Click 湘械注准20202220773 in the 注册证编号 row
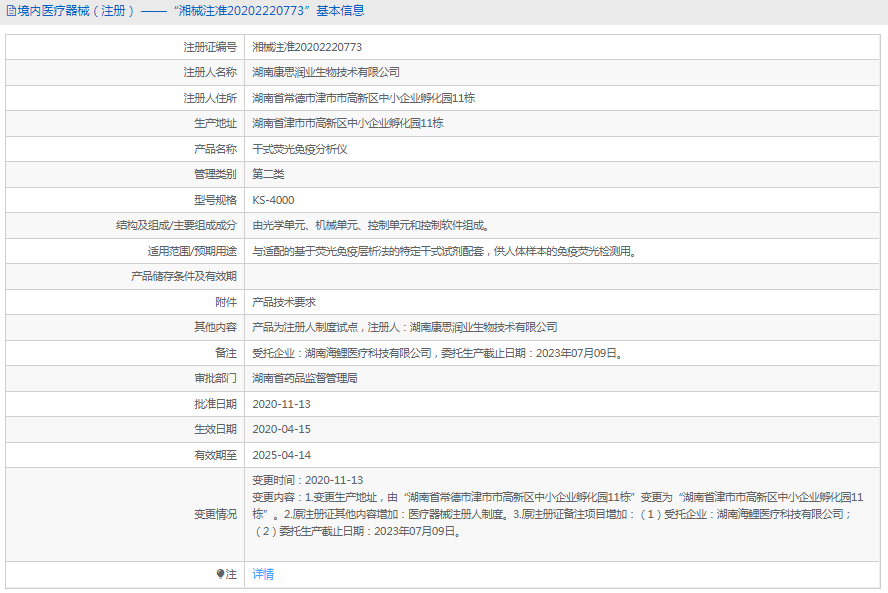 [x=307, y=47]
